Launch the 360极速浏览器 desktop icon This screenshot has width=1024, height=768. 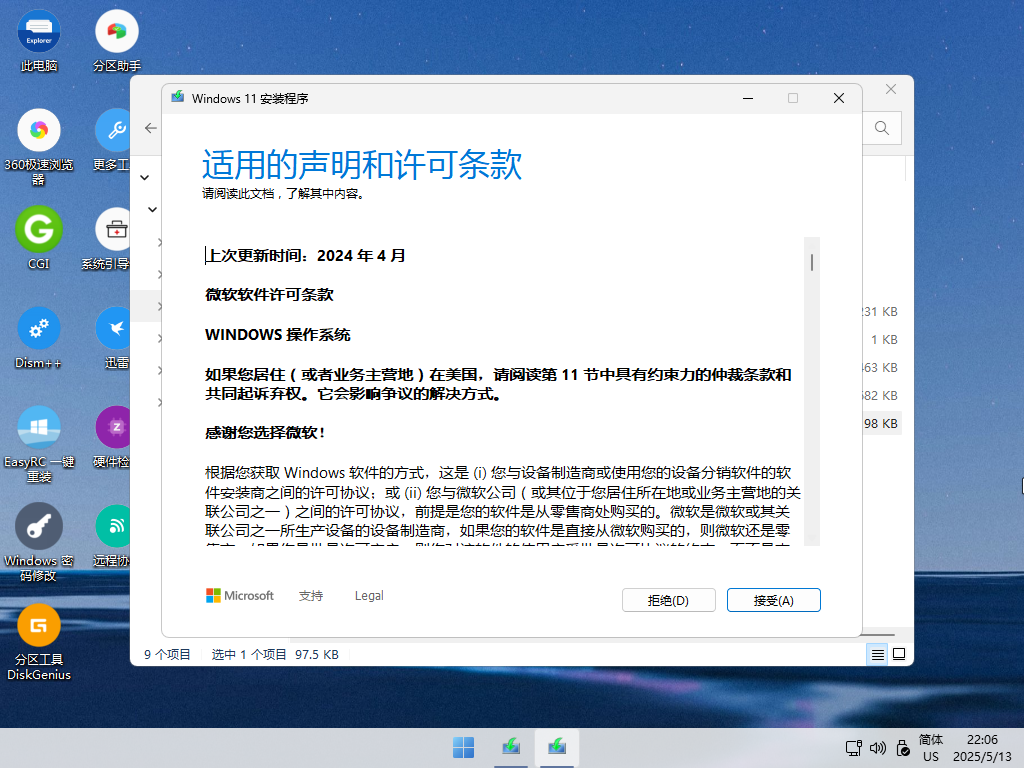(39, 147)
